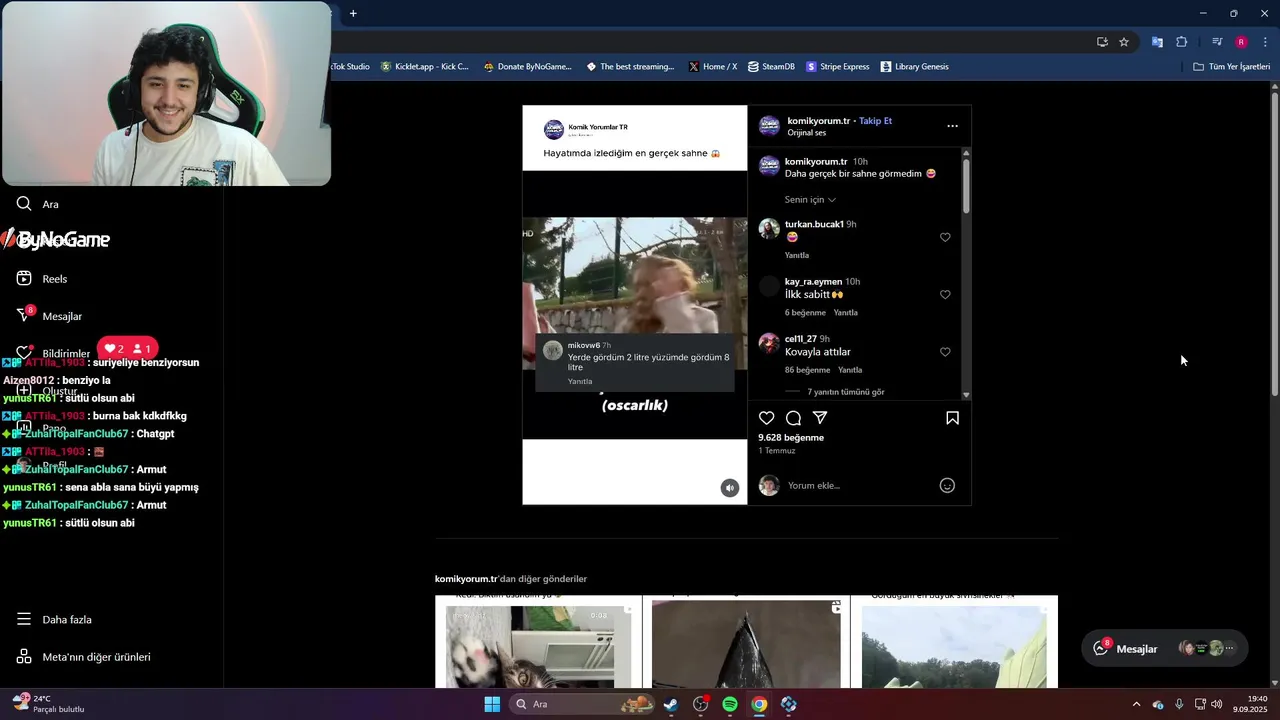Click Takip Et to follow komikyorum.tr

[875, 121]
